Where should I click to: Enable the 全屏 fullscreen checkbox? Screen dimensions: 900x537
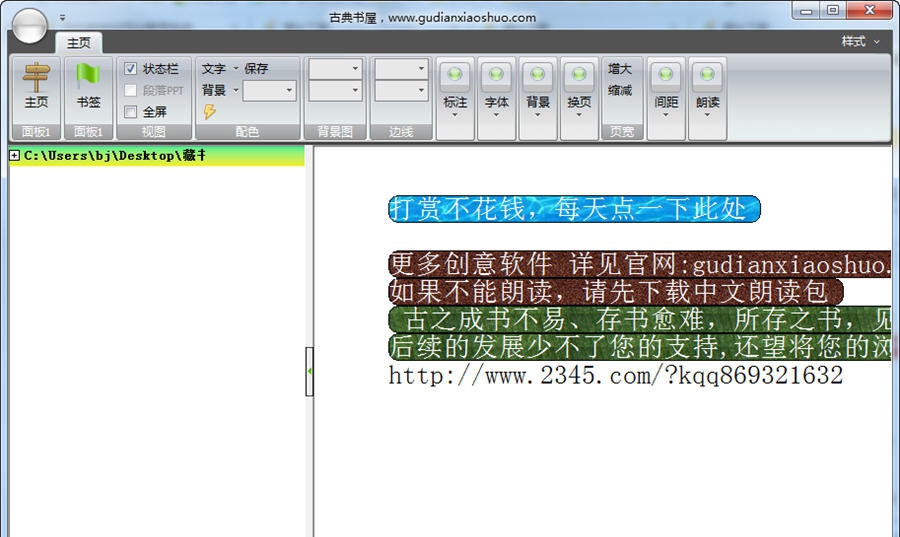[131, 112]
